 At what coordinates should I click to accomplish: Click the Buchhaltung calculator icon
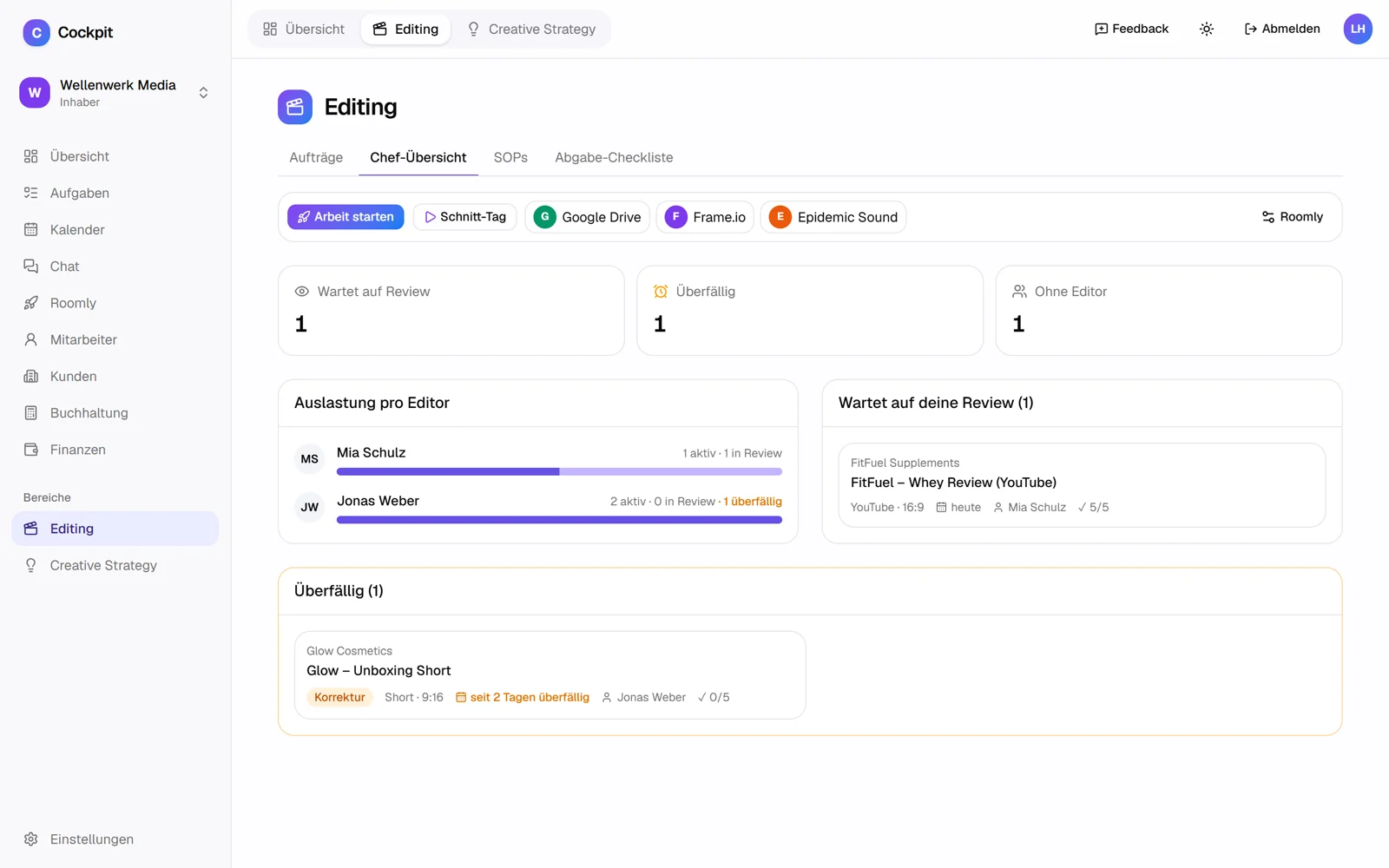(x=31, y=413)
